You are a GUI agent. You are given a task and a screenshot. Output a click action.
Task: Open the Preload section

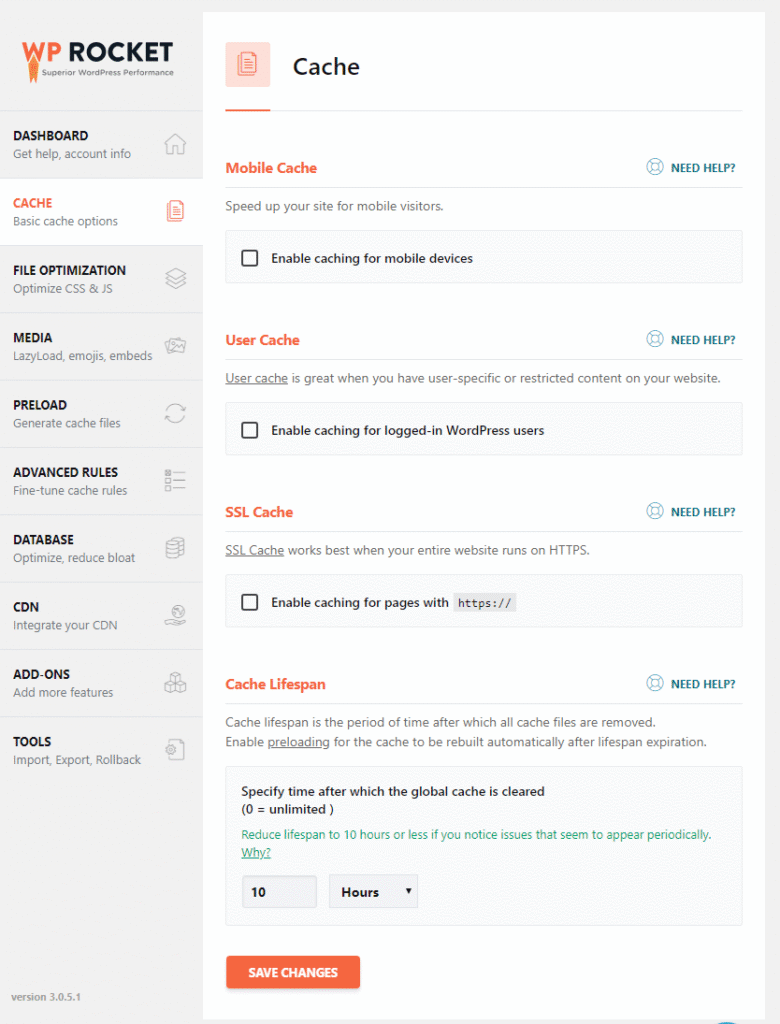pos(101,413)
